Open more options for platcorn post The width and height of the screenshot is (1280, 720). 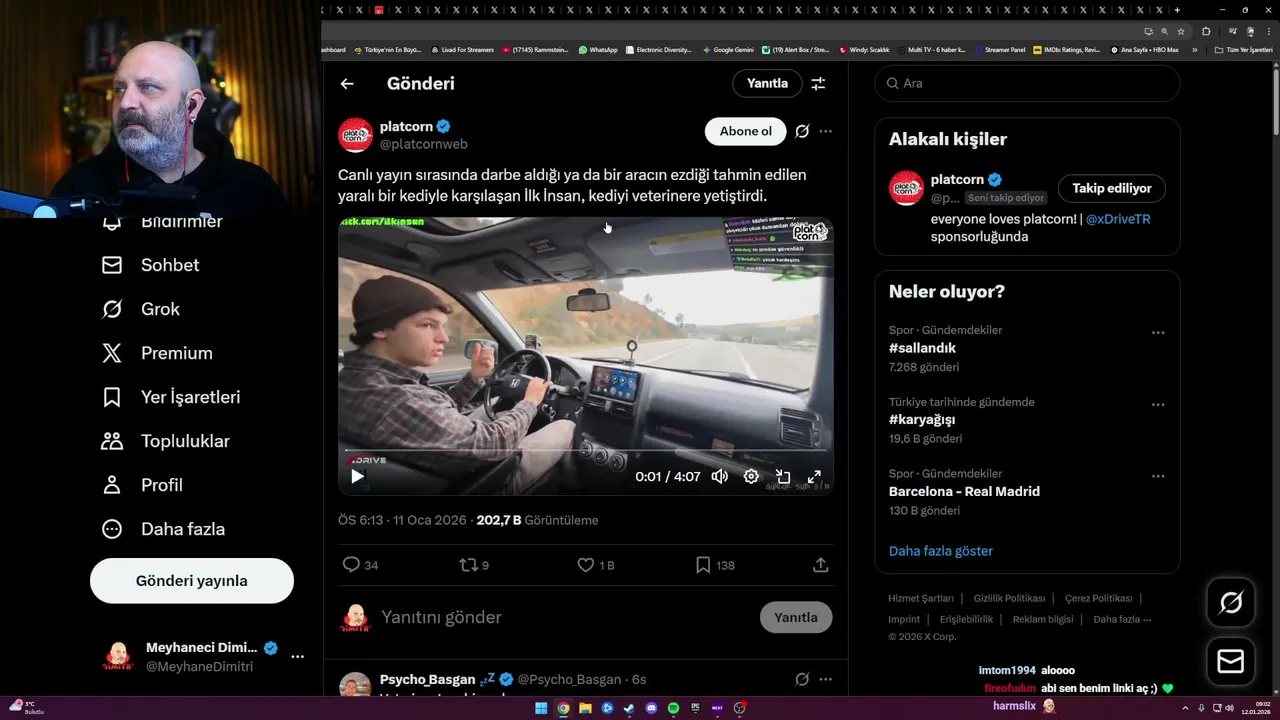[x=825, y=131]
